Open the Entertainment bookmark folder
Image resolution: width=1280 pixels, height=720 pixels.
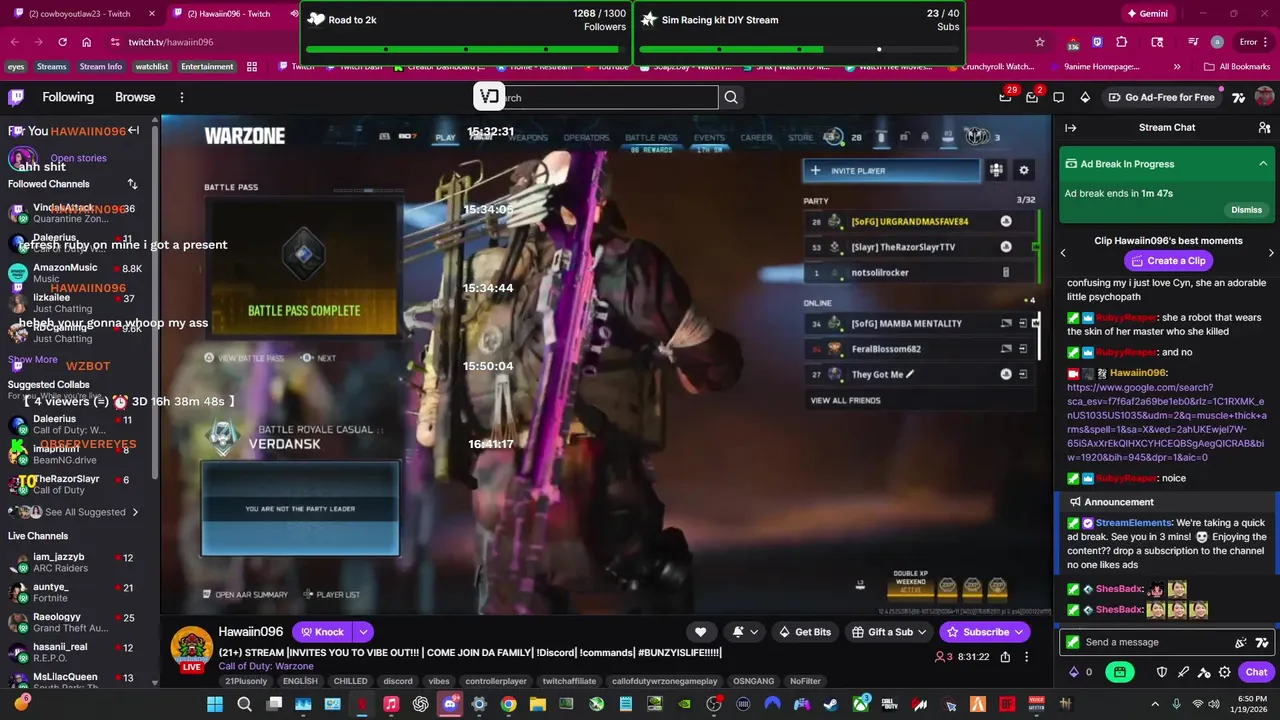[x=207, y=67]
